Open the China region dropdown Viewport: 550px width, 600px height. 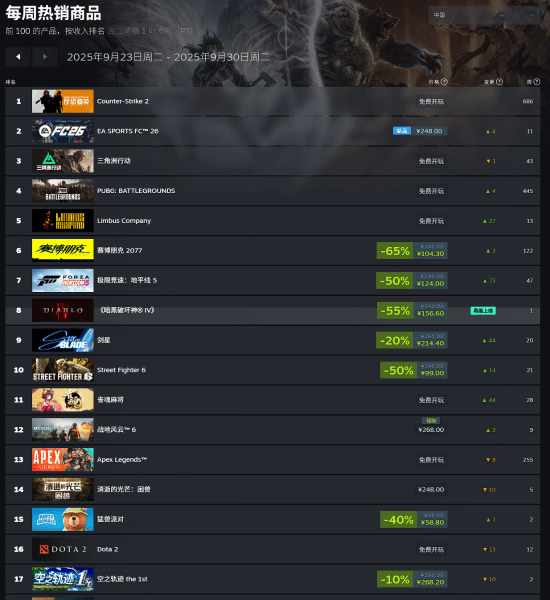click(x=484, y=15)
